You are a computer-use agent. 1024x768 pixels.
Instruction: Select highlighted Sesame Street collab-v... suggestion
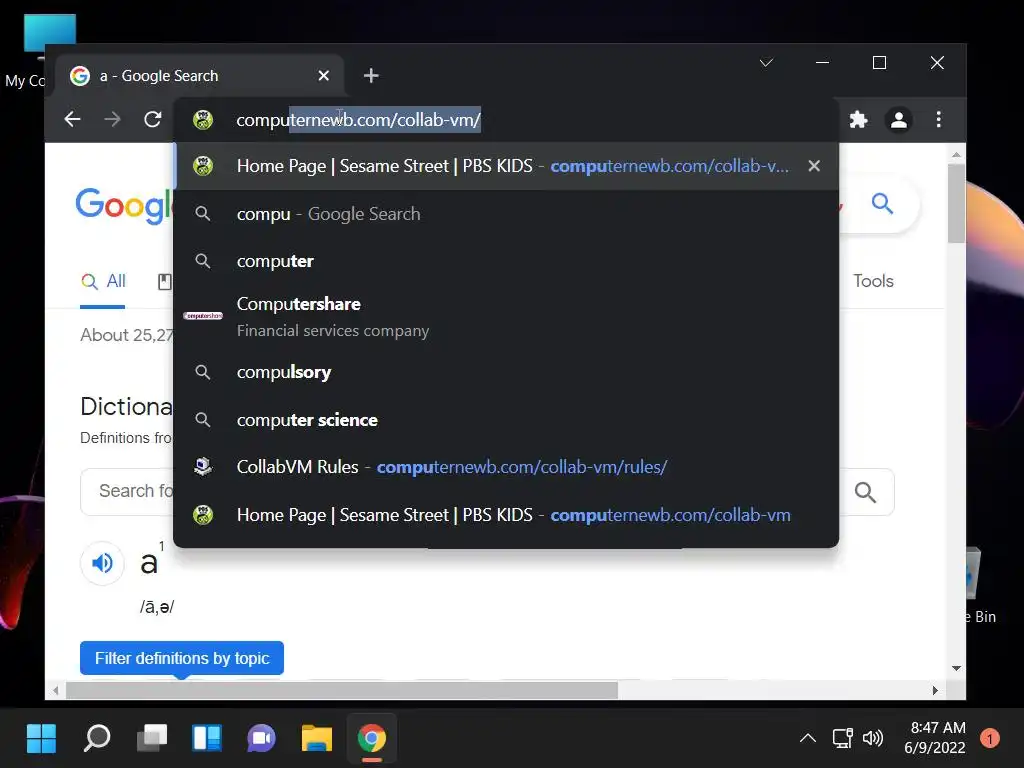(506, 166)
